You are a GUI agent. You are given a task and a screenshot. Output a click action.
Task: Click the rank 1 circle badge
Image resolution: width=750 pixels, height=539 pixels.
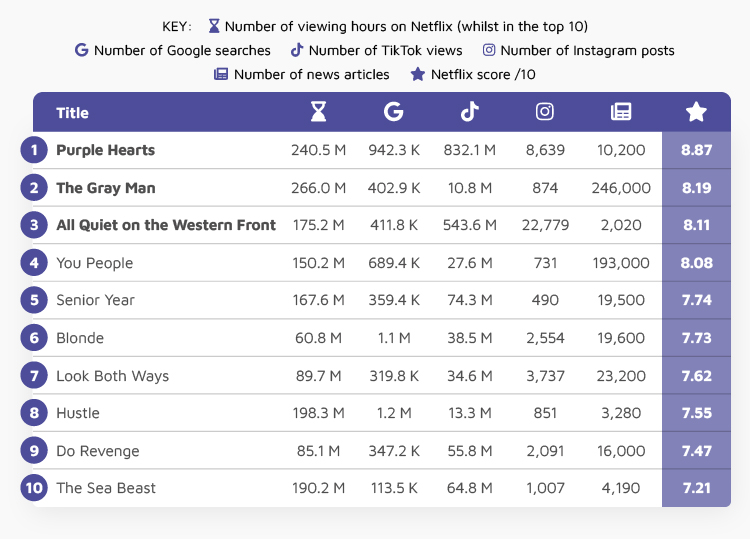(x=34, y=150)
